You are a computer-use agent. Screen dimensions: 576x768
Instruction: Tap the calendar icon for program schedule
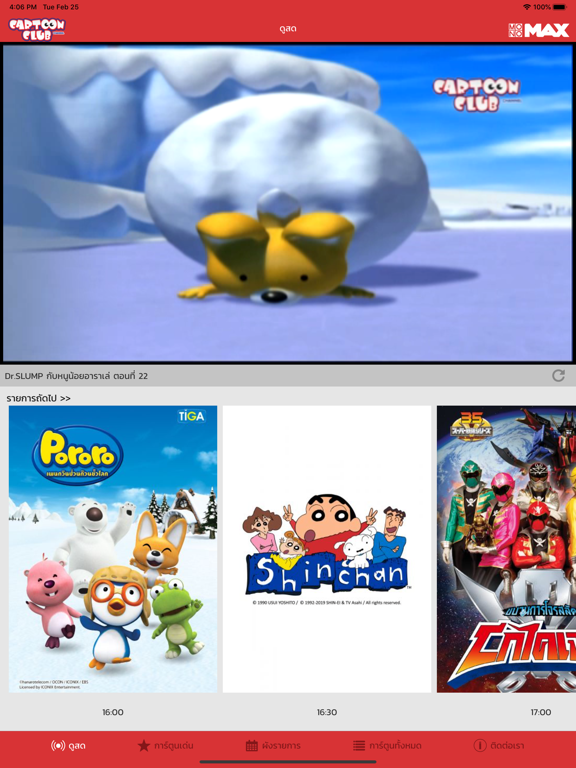pyautogui.click(x=252, y=746)
